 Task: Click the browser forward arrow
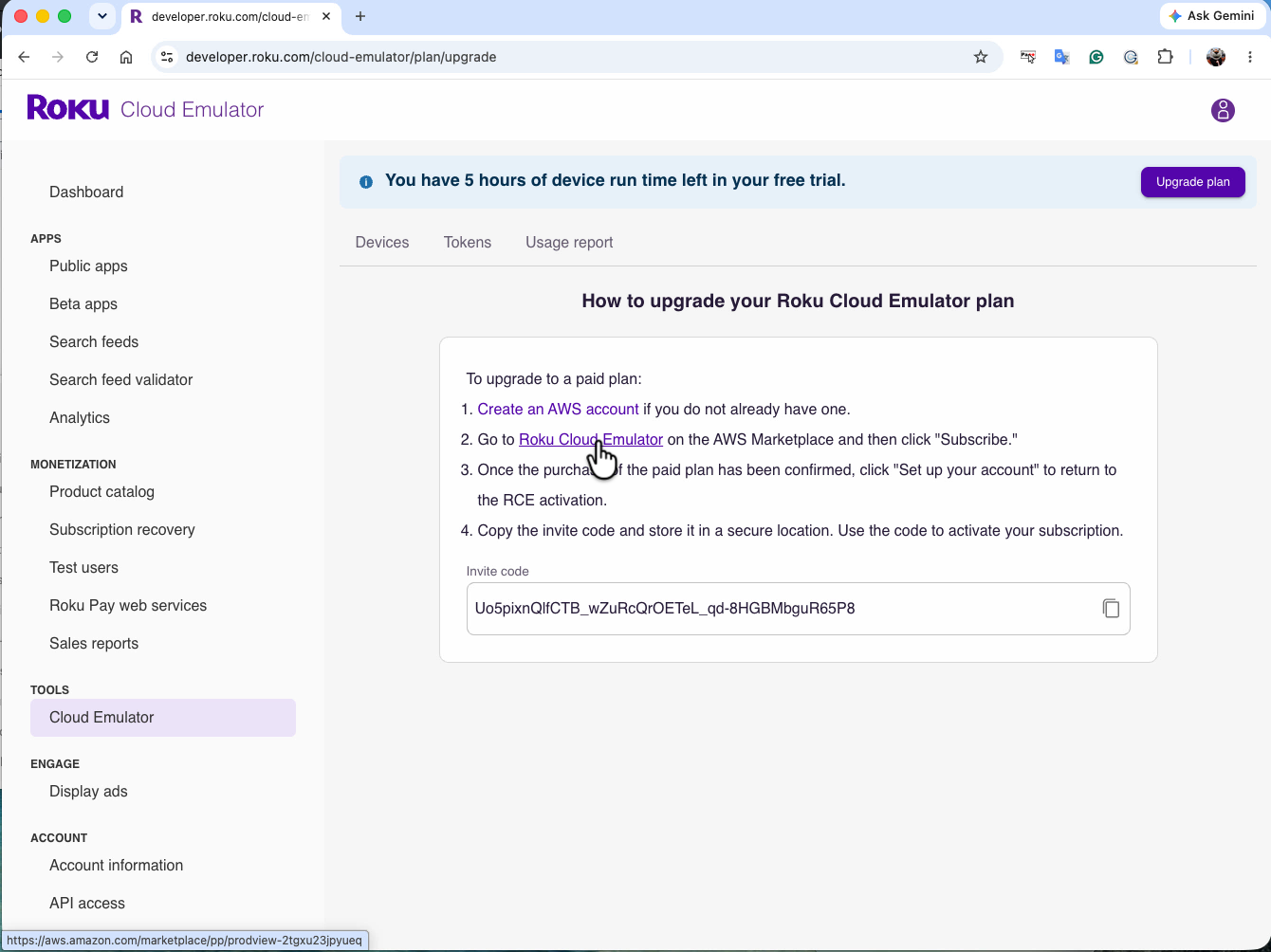(58, 57)
